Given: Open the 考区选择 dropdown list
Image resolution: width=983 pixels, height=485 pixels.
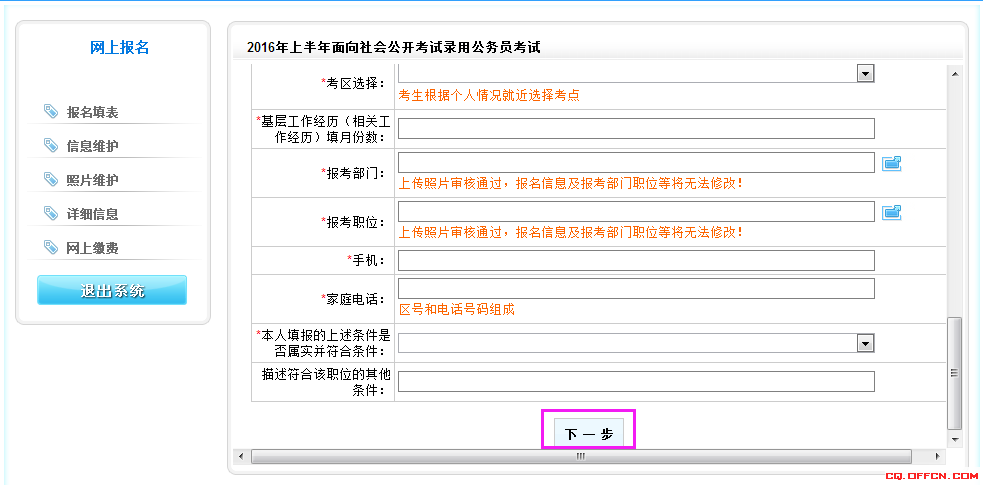Looking at the screenshot, I should [x=865, y=73].
